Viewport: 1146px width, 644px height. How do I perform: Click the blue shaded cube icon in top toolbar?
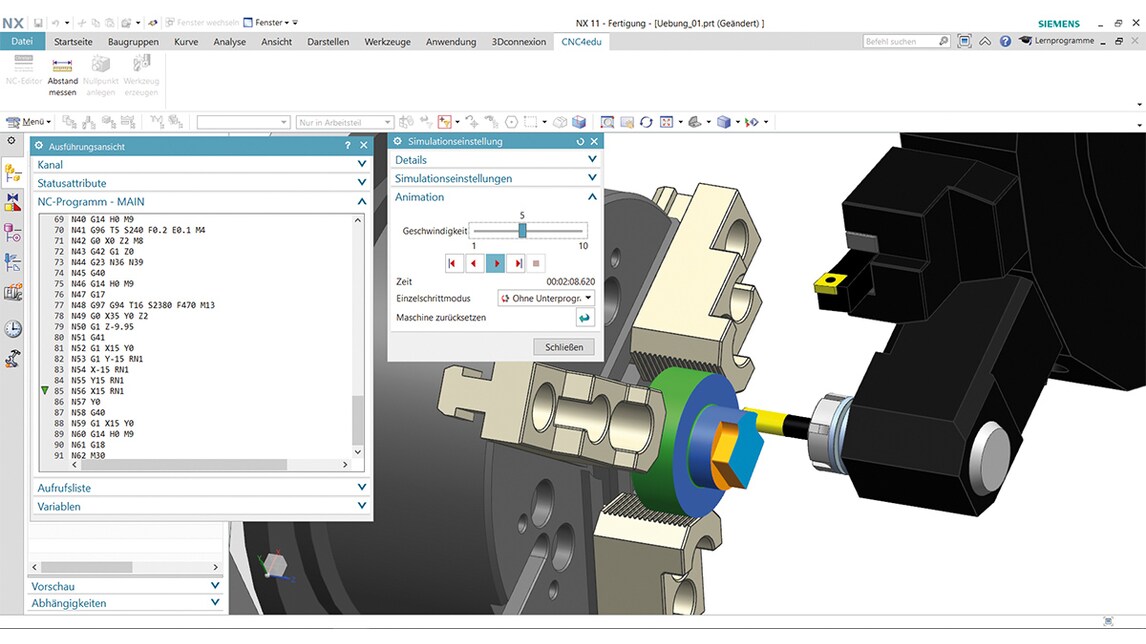[x=579, y=122]
